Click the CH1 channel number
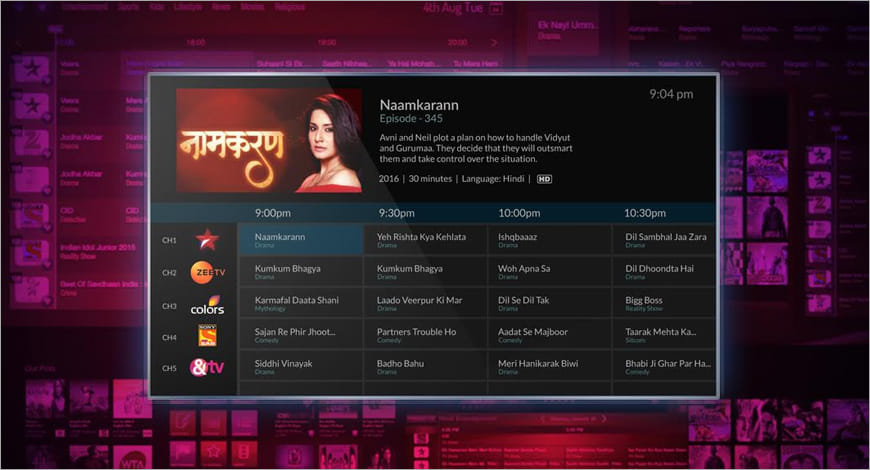The width and height of the screenshot is (870, 470). [x=169, y=240]
